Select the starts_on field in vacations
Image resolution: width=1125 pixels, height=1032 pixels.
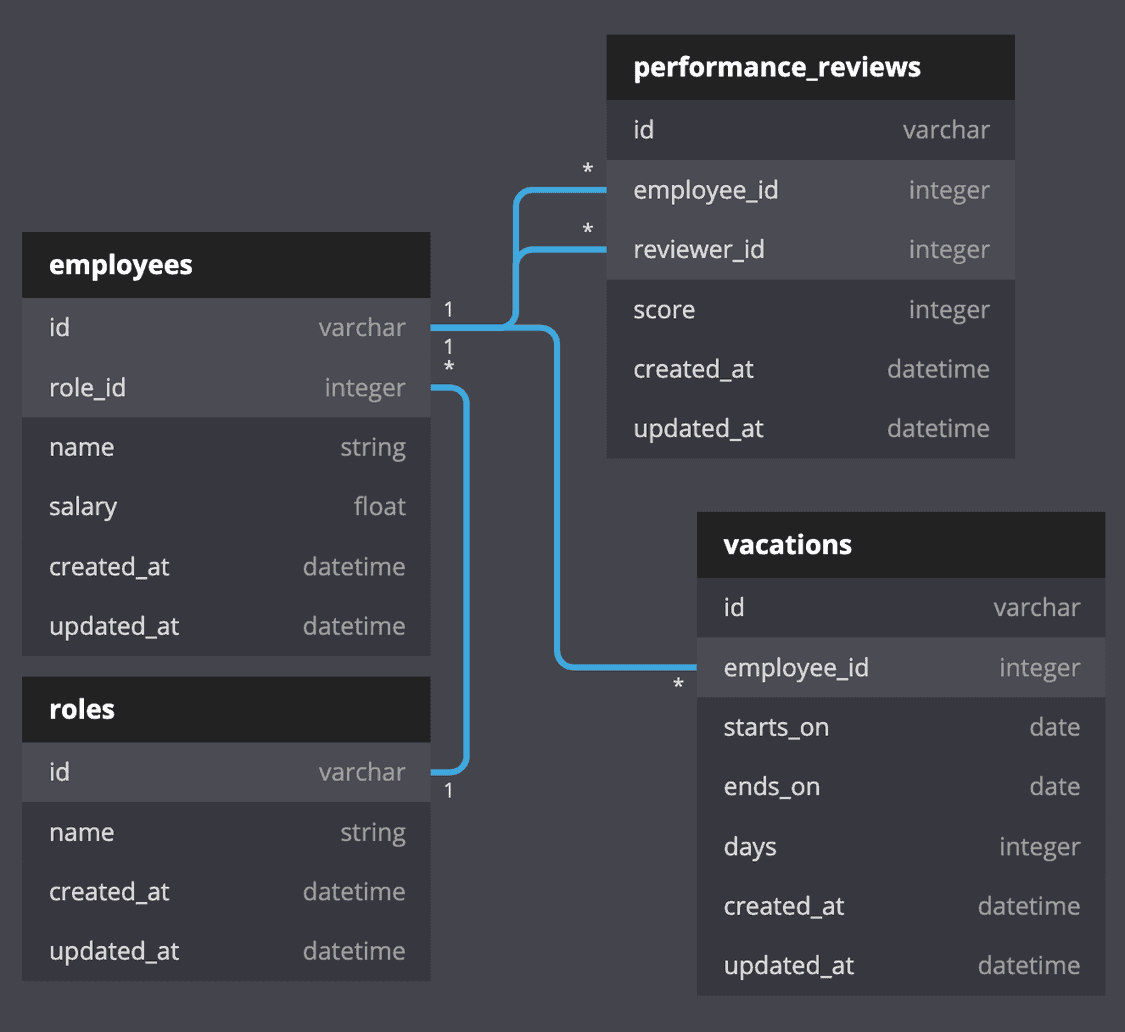point(900,727)
